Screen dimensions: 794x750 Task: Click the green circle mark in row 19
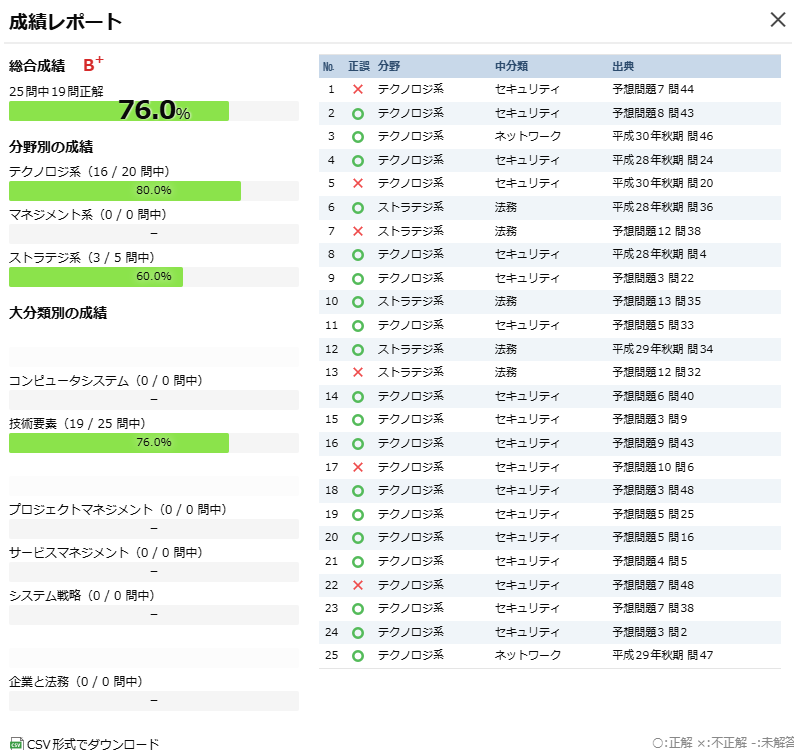coord(358,515)
